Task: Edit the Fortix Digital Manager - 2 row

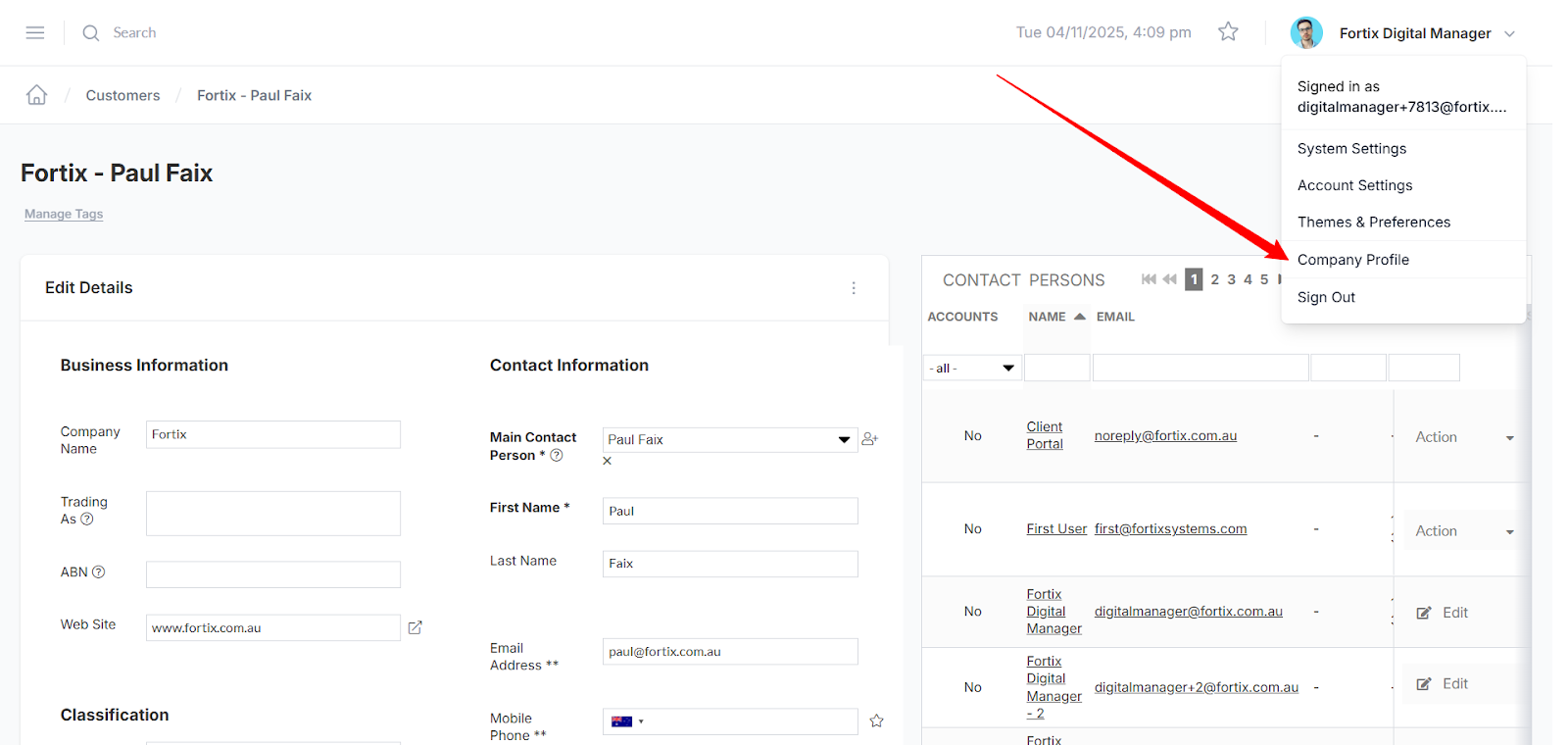Action: [x=1443, y=684]
